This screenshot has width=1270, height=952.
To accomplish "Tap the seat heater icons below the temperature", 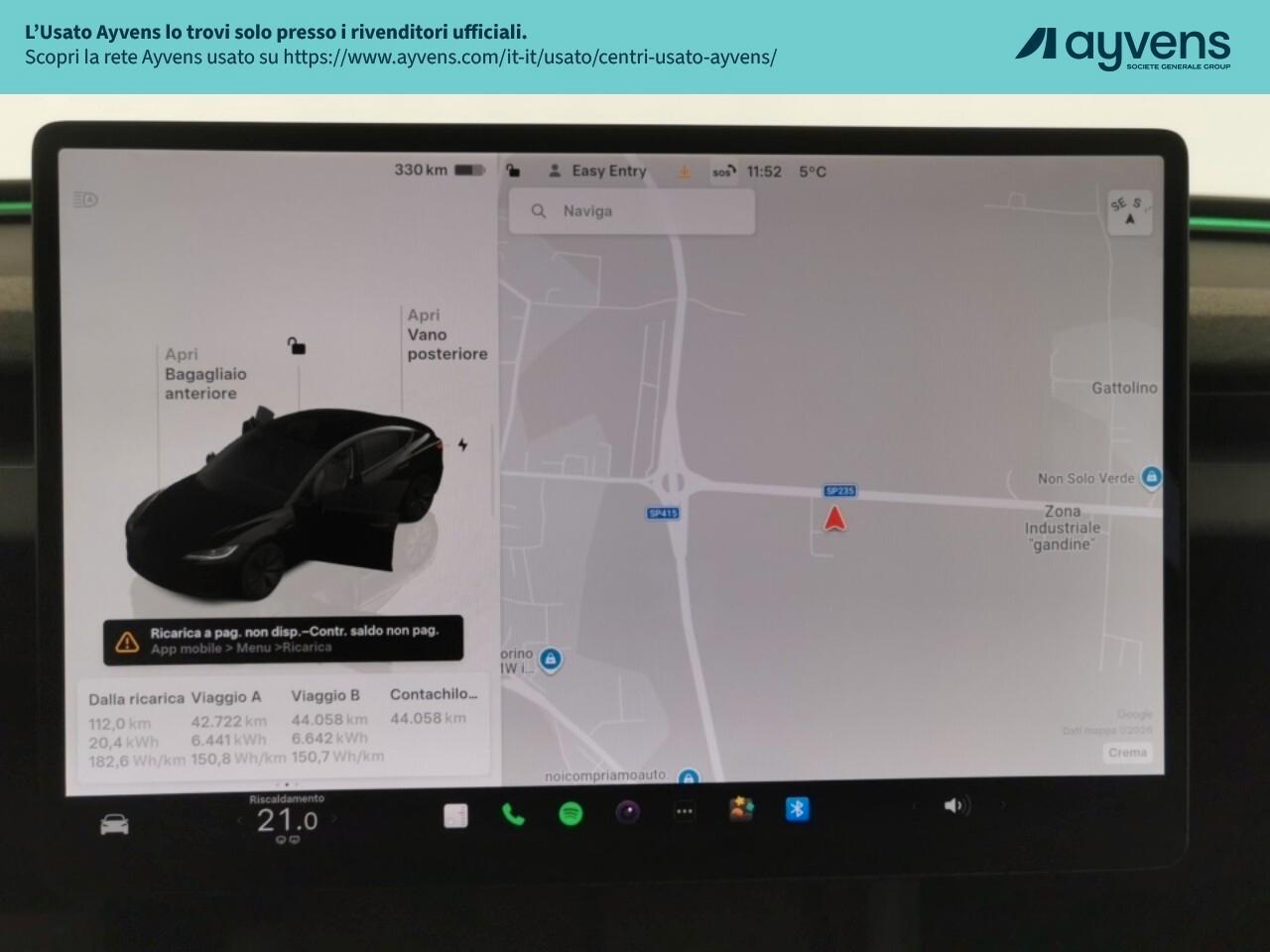I will [x=286, y=839].
